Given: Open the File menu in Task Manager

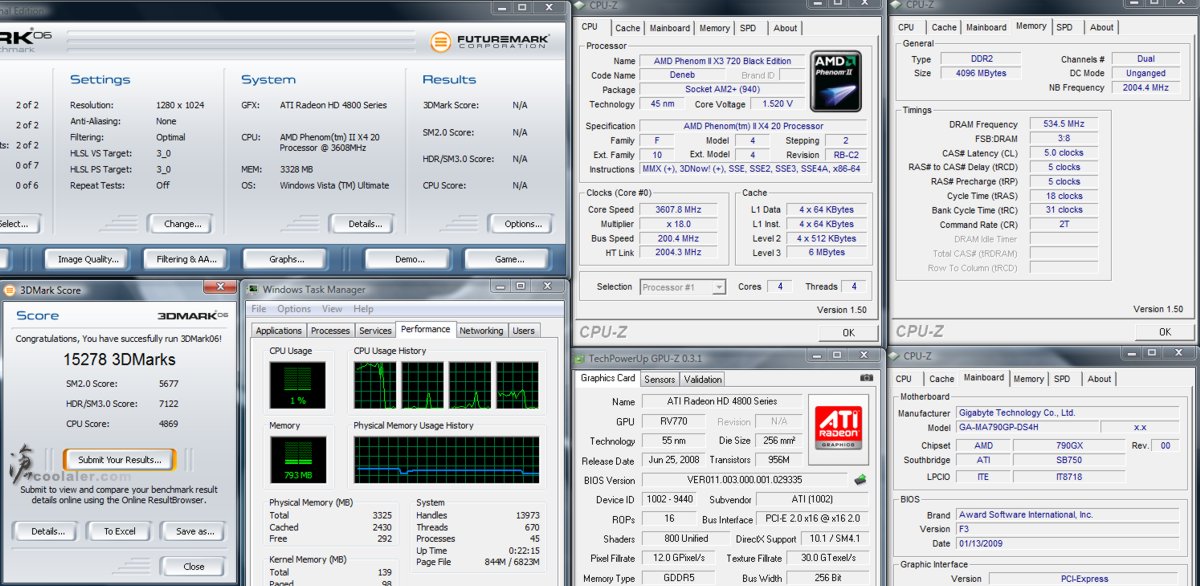Looking at the screenshot, I should tap(259, 309).
